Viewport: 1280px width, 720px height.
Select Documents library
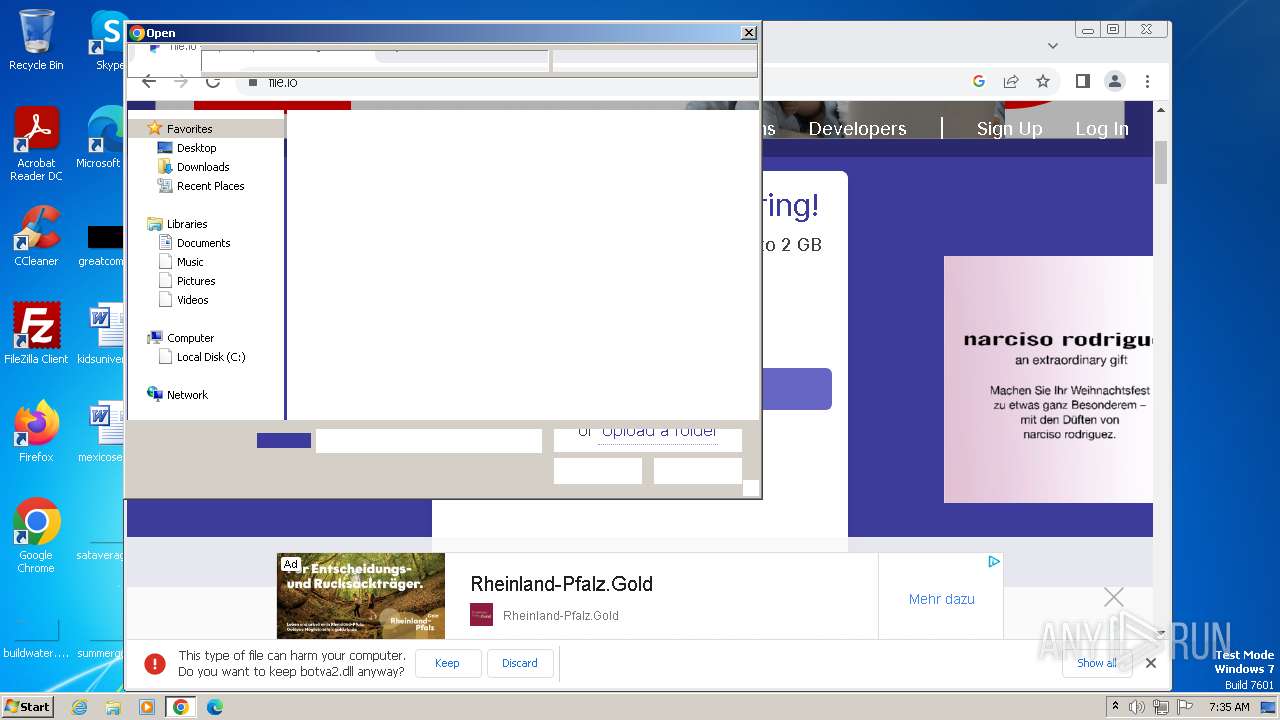[203, 243]
